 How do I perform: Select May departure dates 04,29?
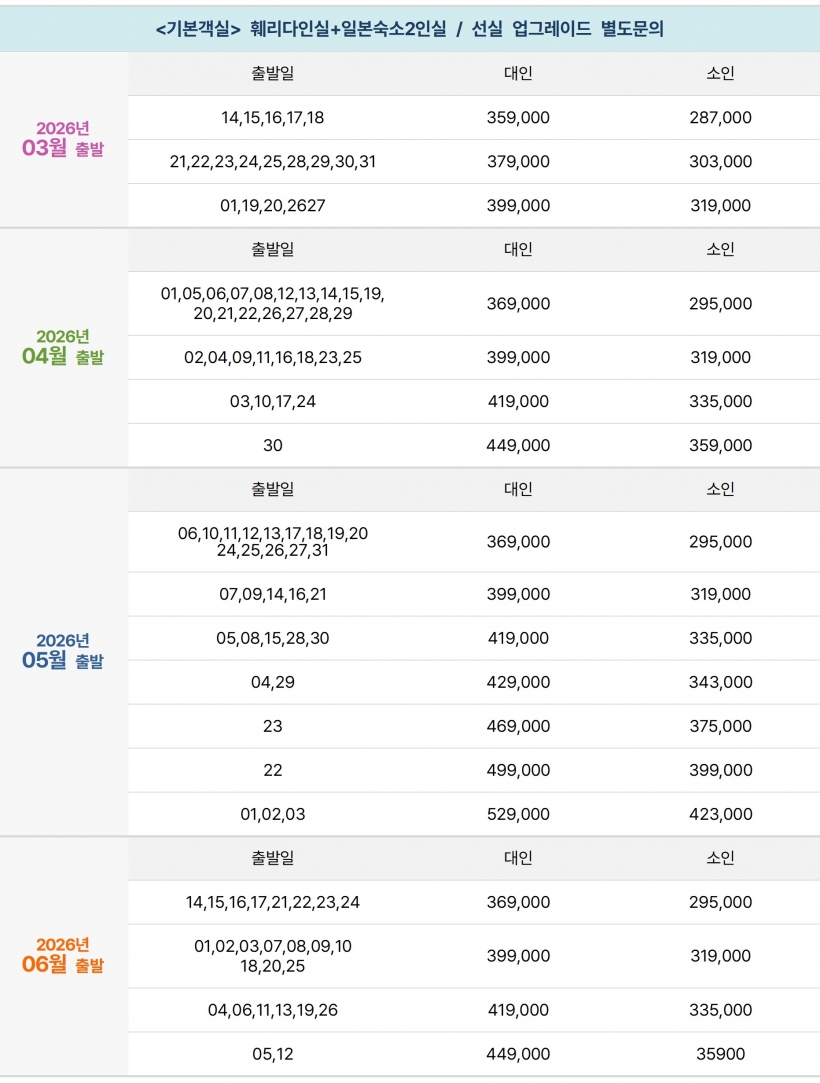(x=273, y=682)
